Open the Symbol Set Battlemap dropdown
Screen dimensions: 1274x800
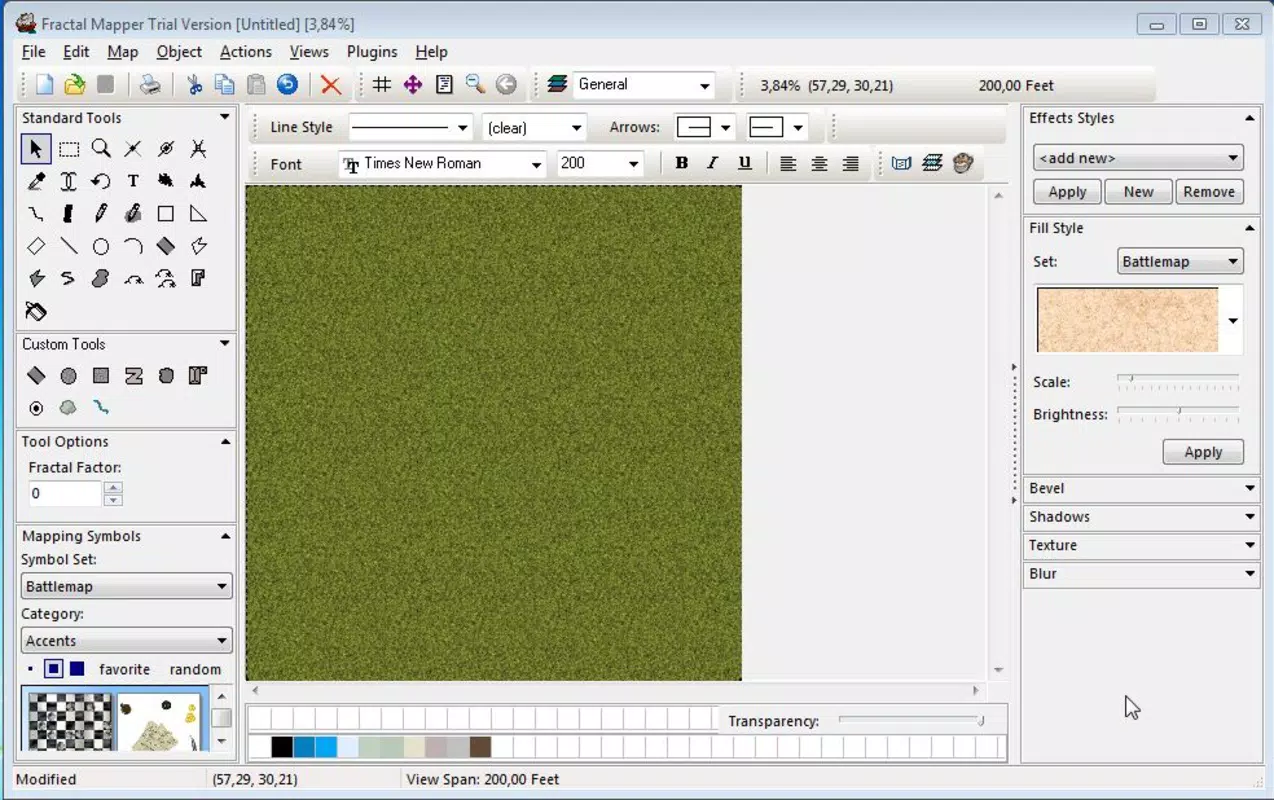pos(126,586)
